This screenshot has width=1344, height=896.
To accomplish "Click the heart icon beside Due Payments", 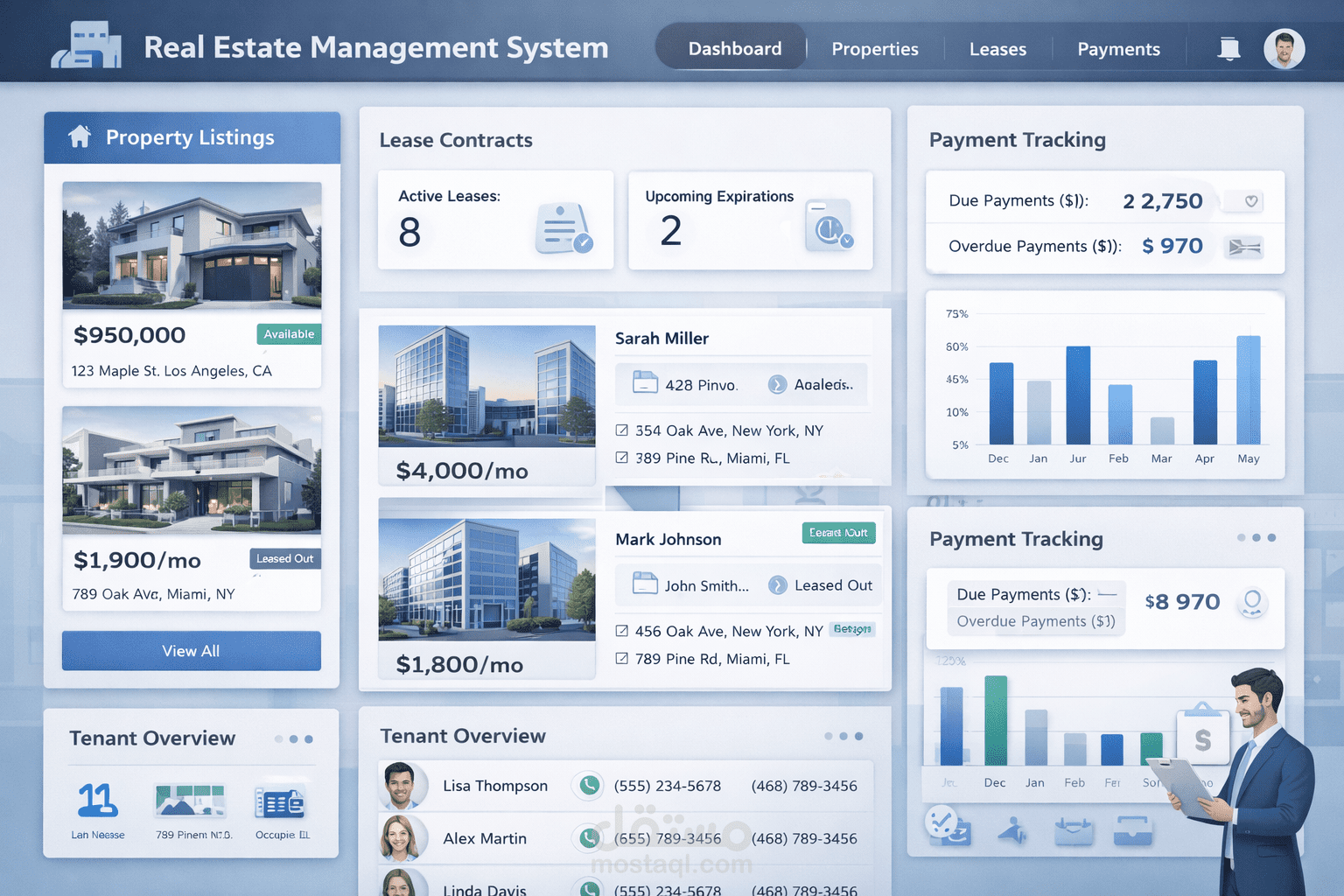I will tap(1249, 200).
